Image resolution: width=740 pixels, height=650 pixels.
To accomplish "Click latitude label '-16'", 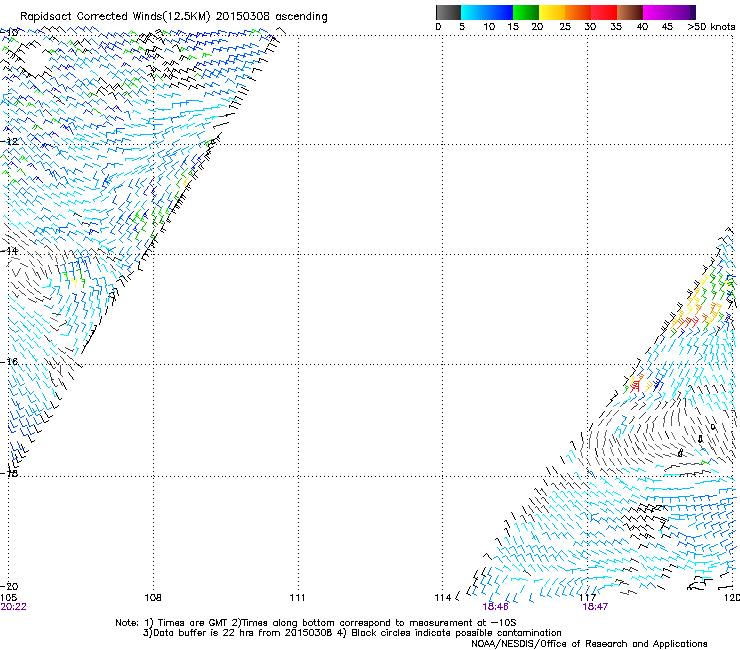I will (9, 362).
